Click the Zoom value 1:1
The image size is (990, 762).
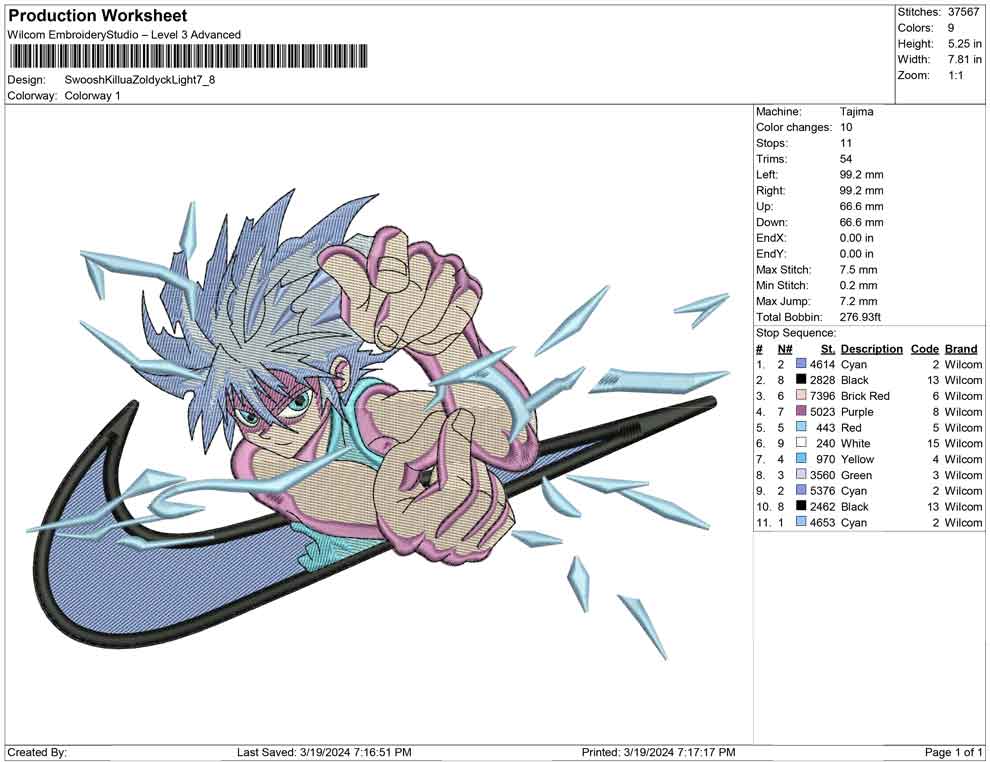tap(956, 75)
